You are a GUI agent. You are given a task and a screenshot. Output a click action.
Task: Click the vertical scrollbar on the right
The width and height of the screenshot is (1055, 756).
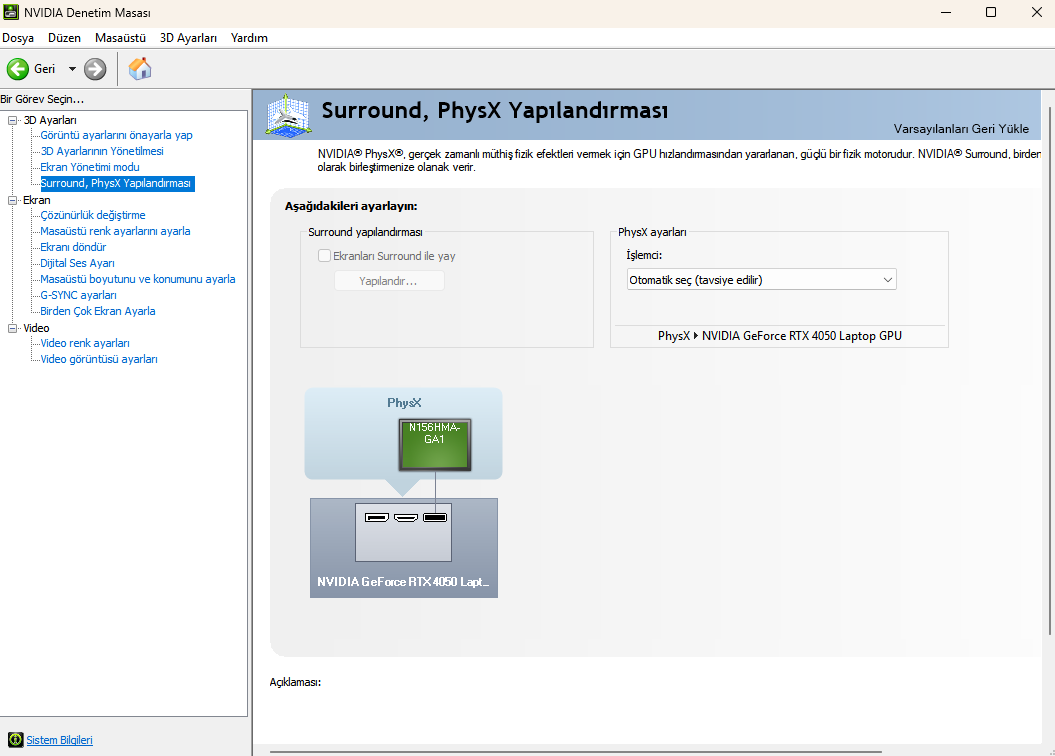(x=1050, y=370)
